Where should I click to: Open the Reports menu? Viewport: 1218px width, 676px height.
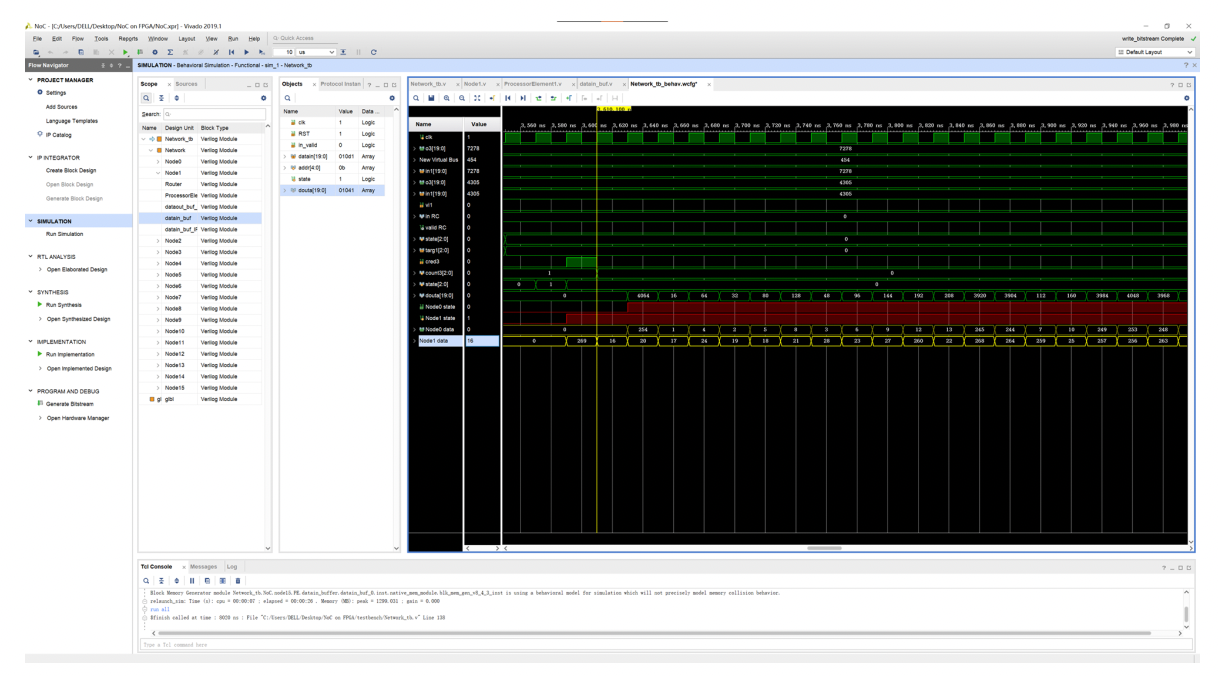click(127, 38)
